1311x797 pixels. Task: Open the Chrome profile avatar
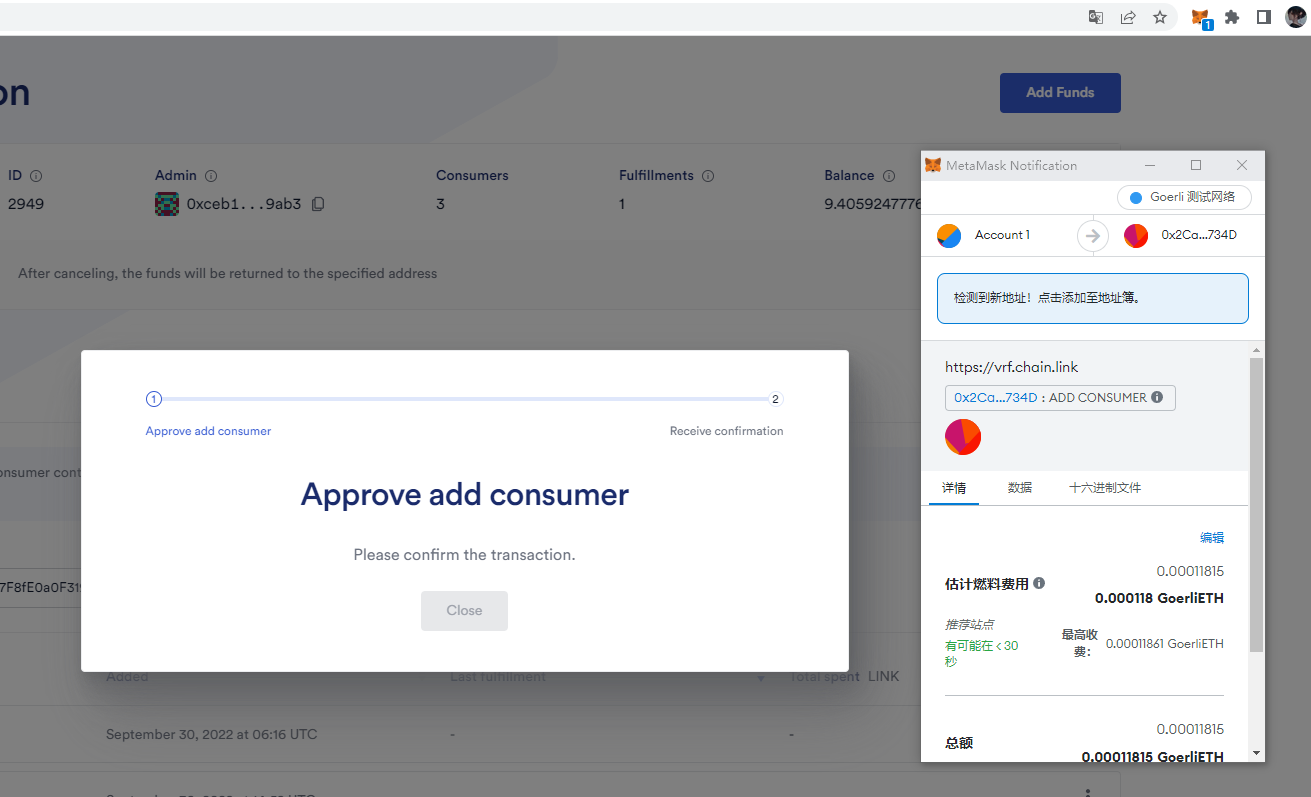(1295, 17)
